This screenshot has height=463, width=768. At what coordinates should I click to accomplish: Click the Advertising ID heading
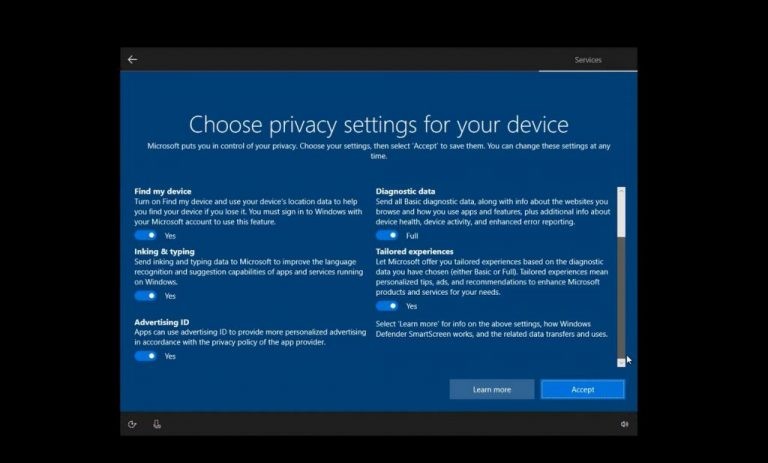click(162, 322)
